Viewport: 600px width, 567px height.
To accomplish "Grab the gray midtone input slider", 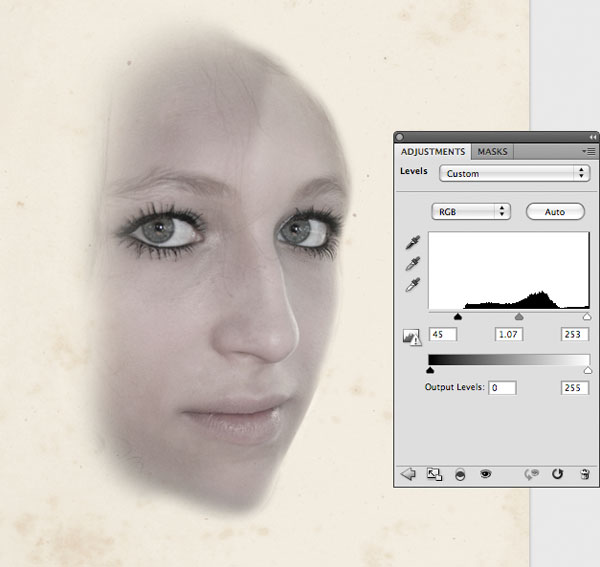I will point(519,316).
